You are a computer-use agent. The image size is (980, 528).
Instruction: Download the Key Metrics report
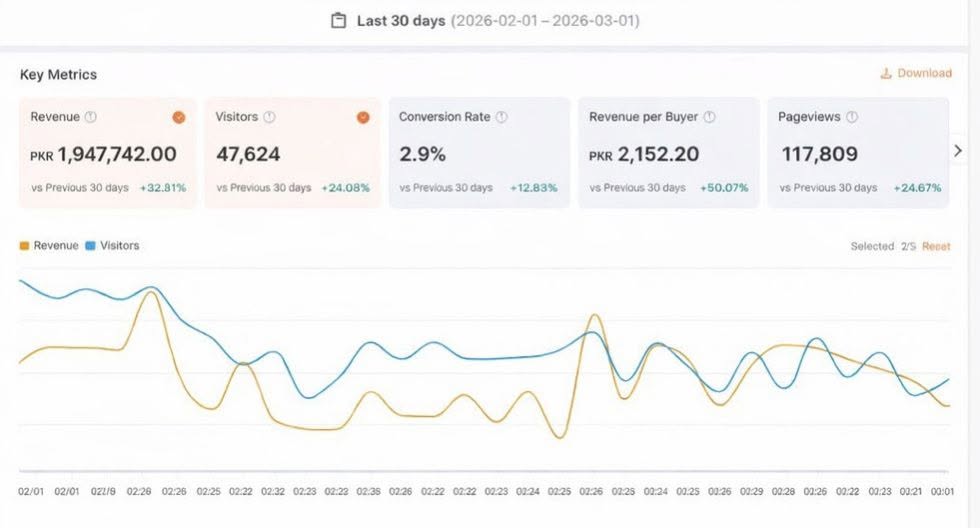[916, 73]
